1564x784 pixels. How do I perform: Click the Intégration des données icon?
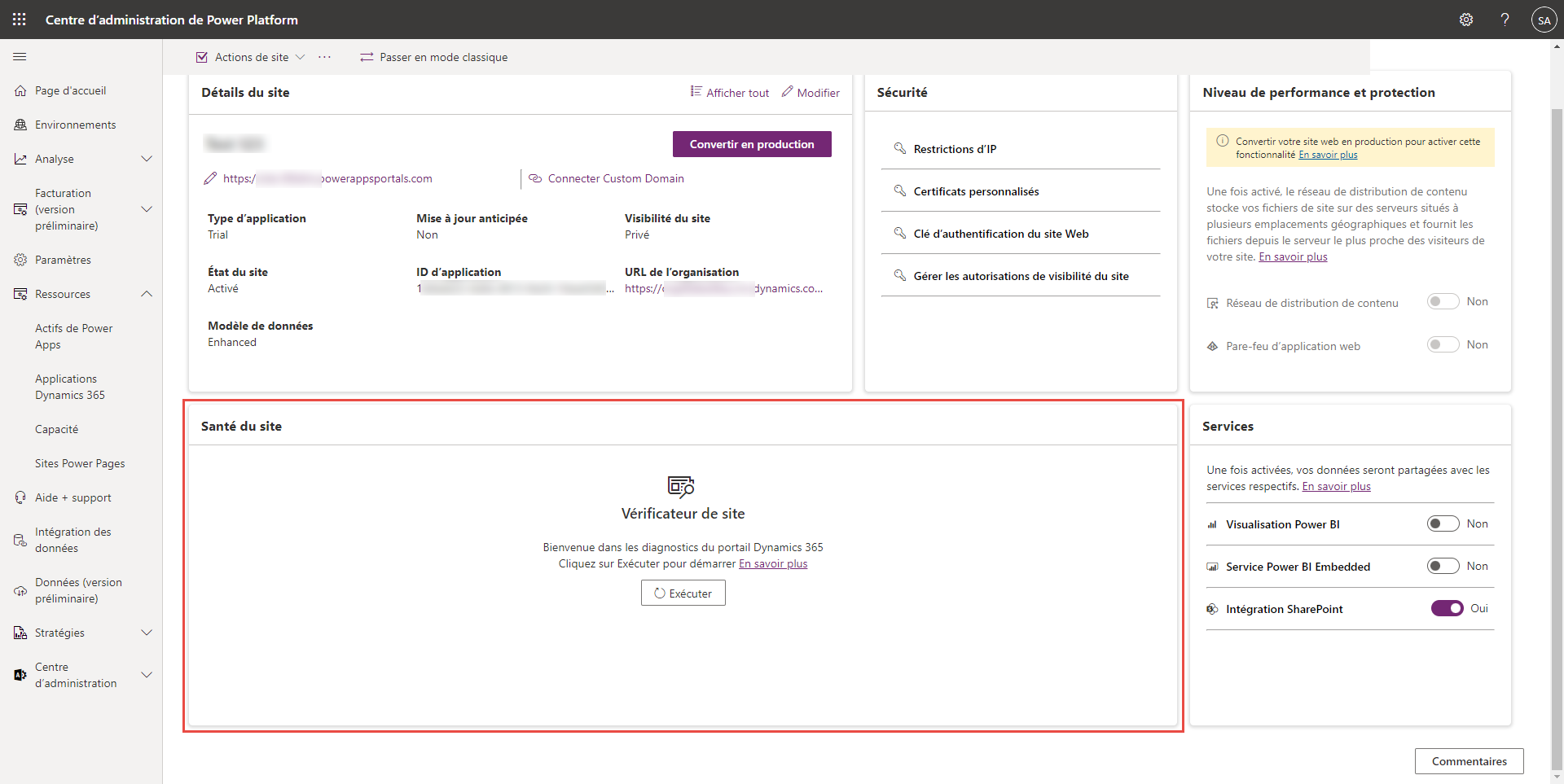(x=20, y=541)
